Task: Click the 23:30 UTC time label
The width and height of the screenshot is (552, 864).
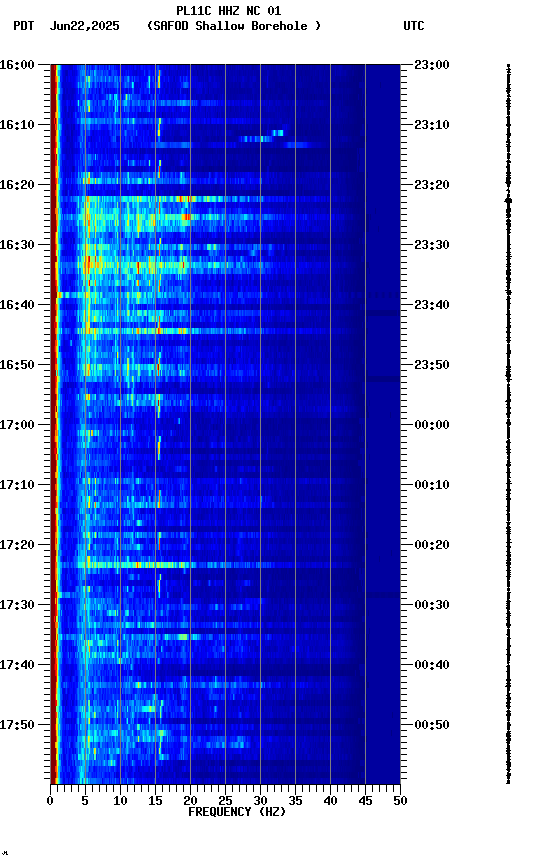Action: pyautogui.click(x=432, y=245)
